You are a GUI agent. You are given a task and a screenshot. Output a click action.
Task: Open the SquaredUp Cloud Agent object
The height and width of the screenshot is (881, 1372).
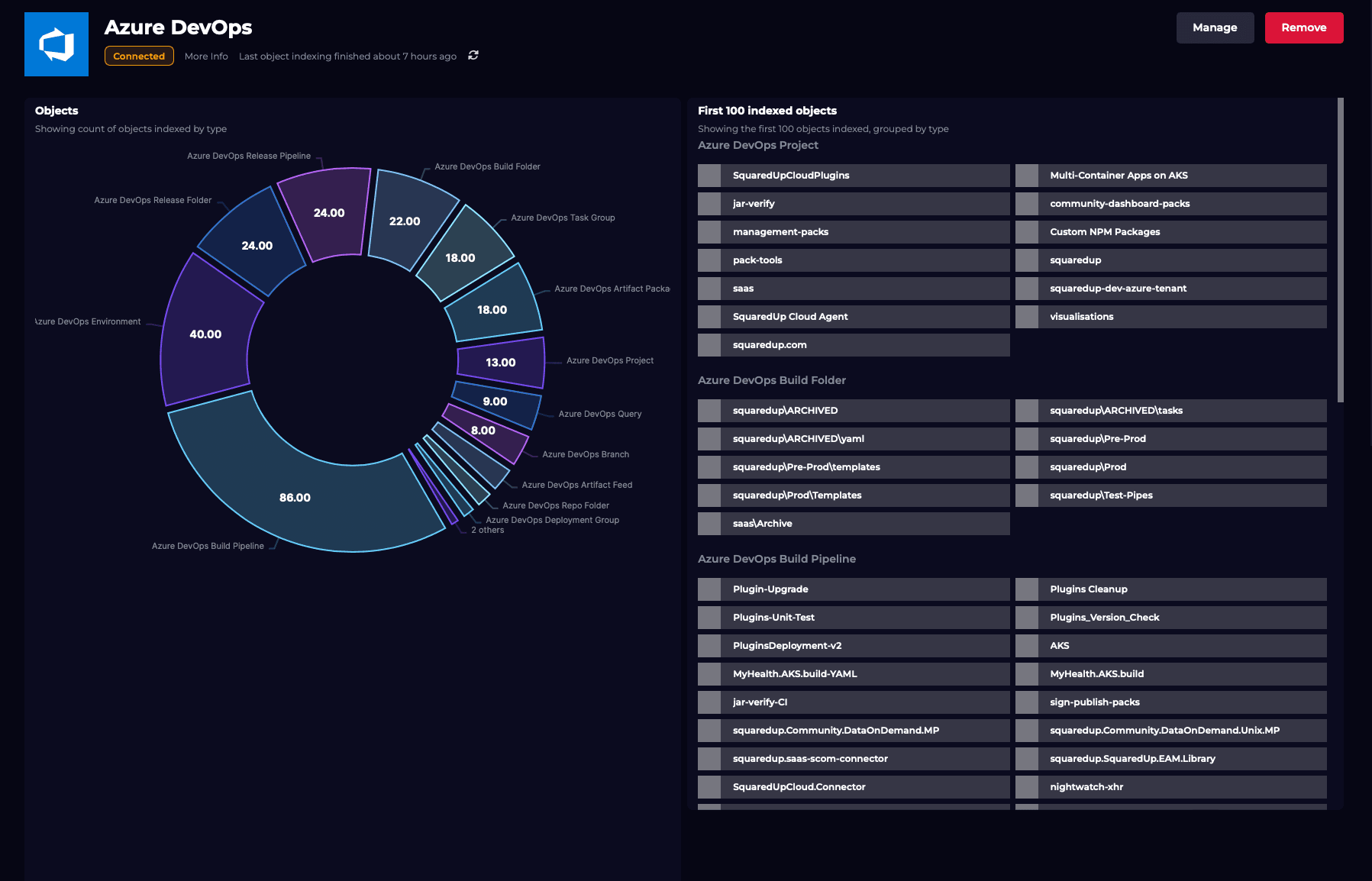click(x=854, y=317)
